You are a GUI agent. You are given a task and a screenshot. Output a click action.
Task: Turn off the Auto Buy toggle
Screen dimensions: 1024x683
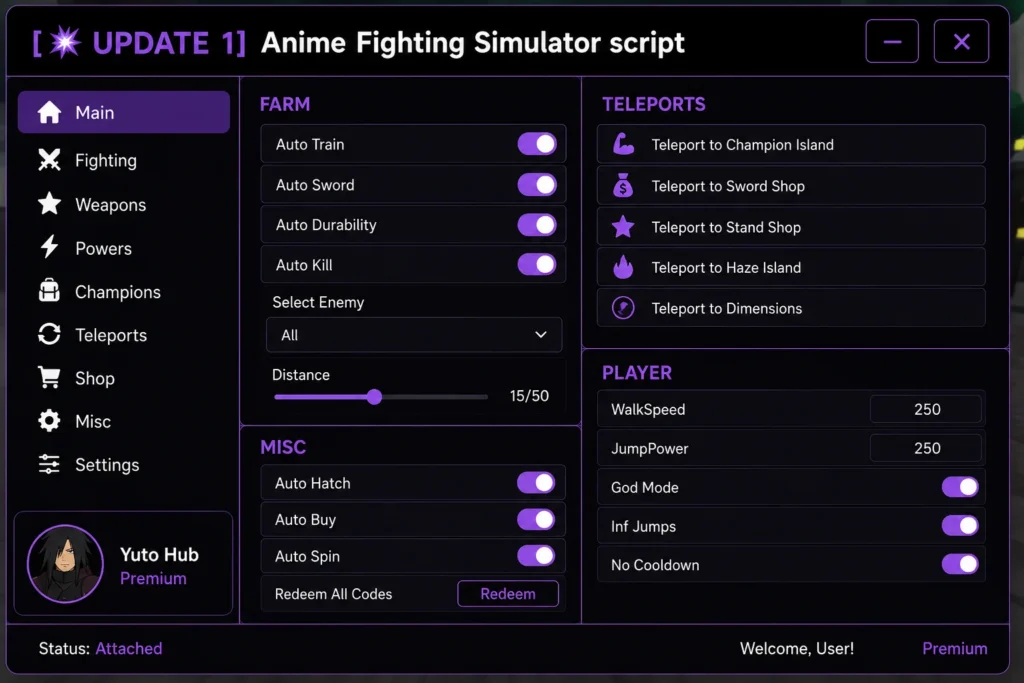536,519
